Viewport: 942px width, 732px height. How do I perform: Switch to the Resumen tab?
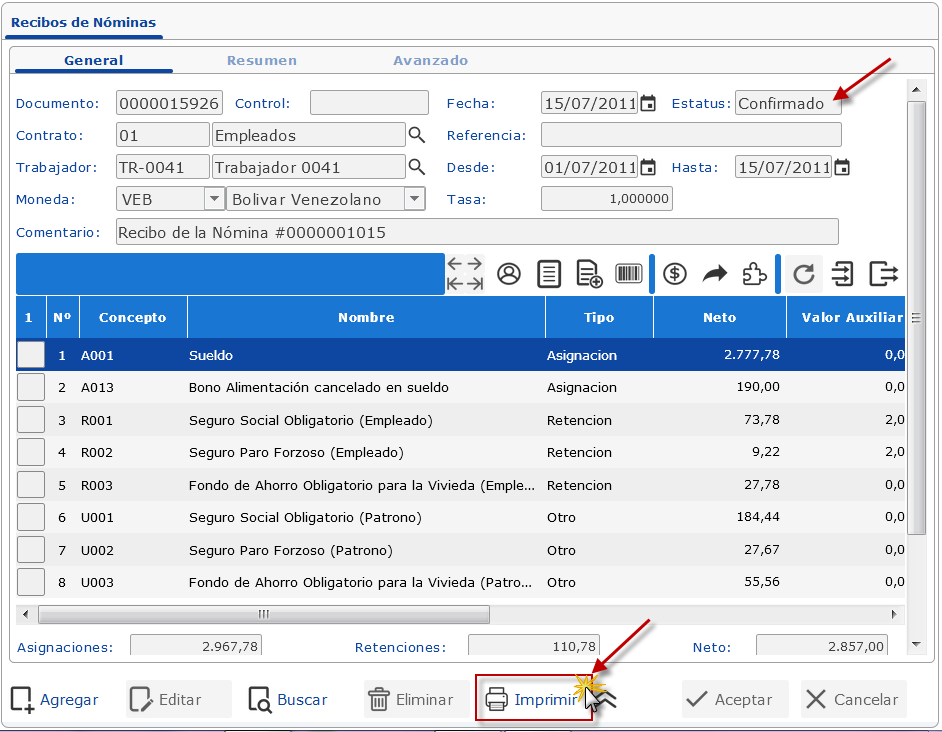point(261,60)
